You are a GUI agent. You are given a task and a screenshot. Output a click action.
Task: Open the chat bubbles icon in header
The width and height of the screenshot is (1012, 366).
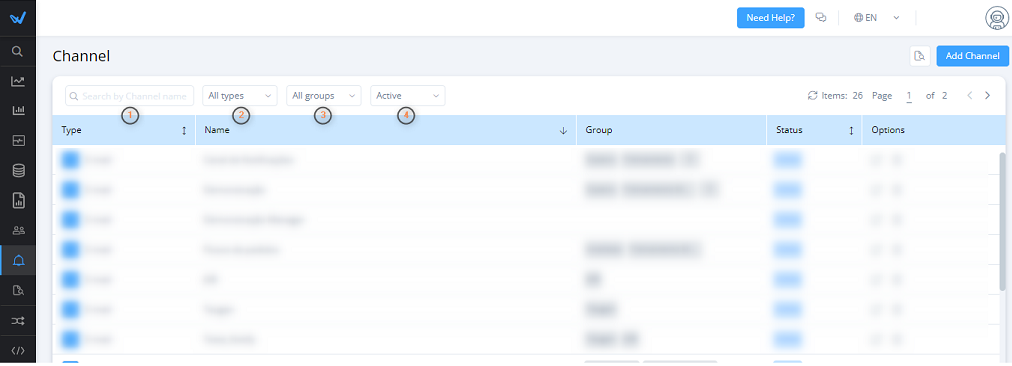click(x=821, y=18)
